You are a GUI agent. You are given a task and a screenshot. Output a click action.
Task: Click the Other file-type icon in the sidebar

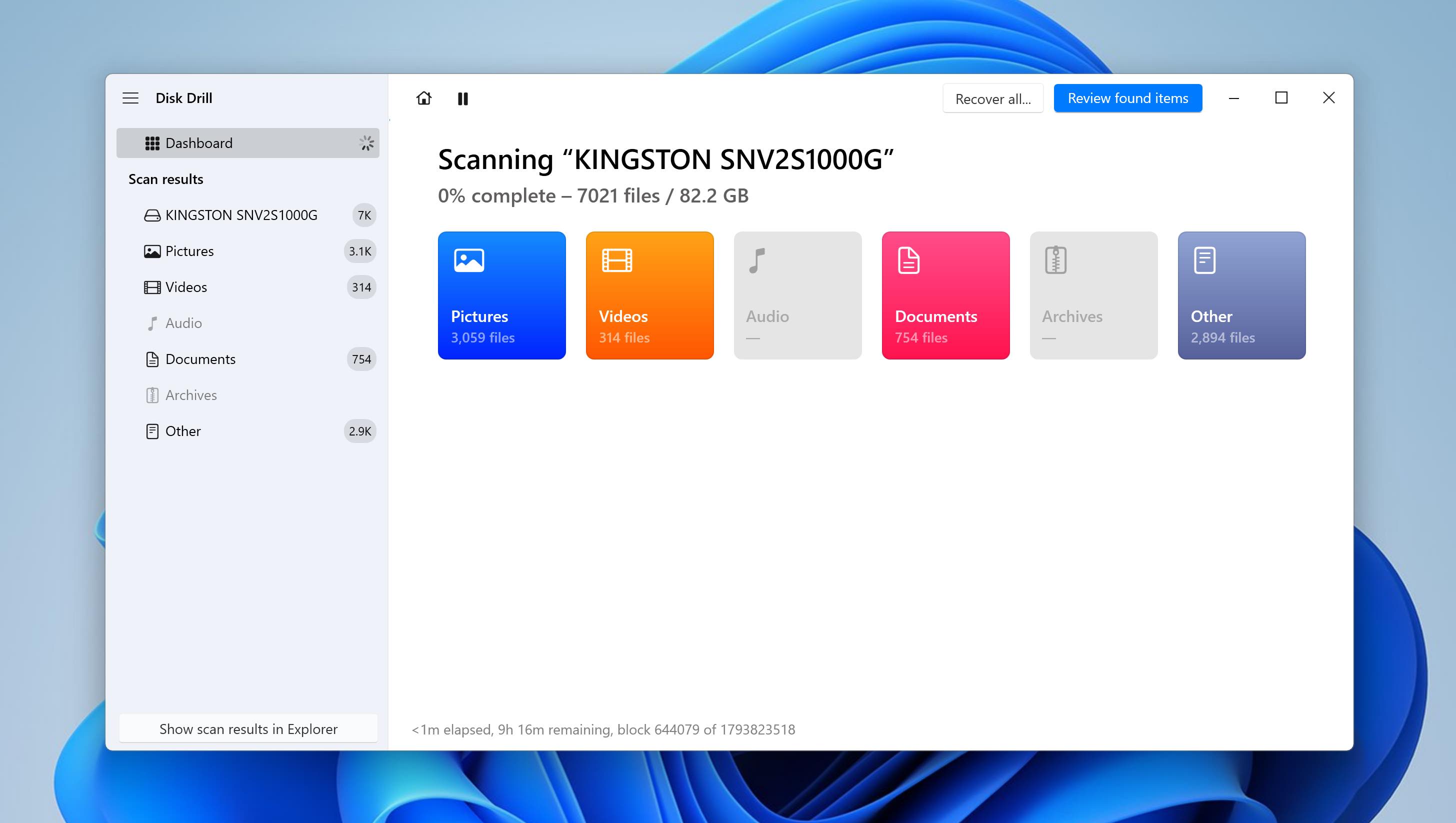[151, 430]
